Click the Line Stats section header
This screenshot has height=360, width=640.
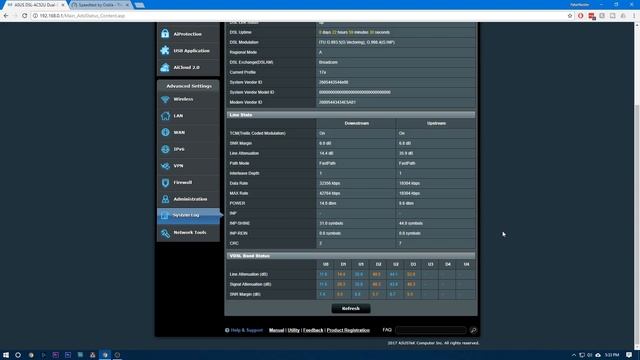pos(351,115)
